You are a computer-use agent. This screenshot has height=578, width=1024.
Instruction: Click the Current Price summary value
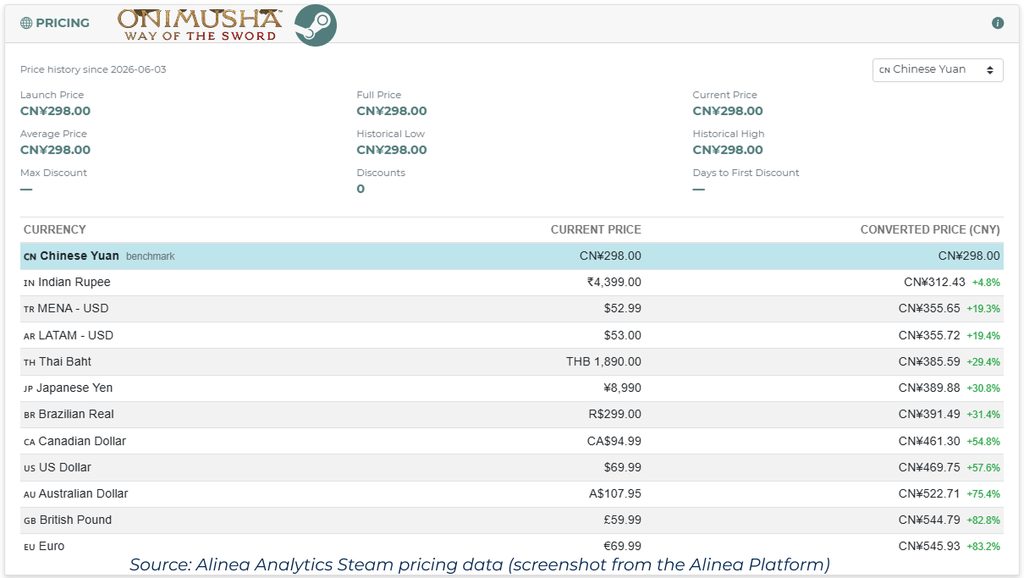[x=728, y=111]
